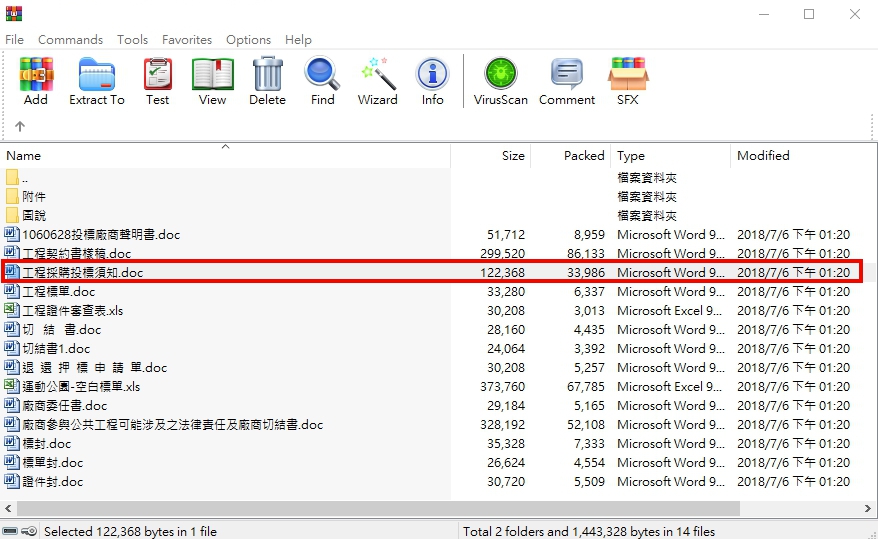The height and width of the screenshot is (539, 878).
Task: Open the File menu
Action: coord(15,40)
